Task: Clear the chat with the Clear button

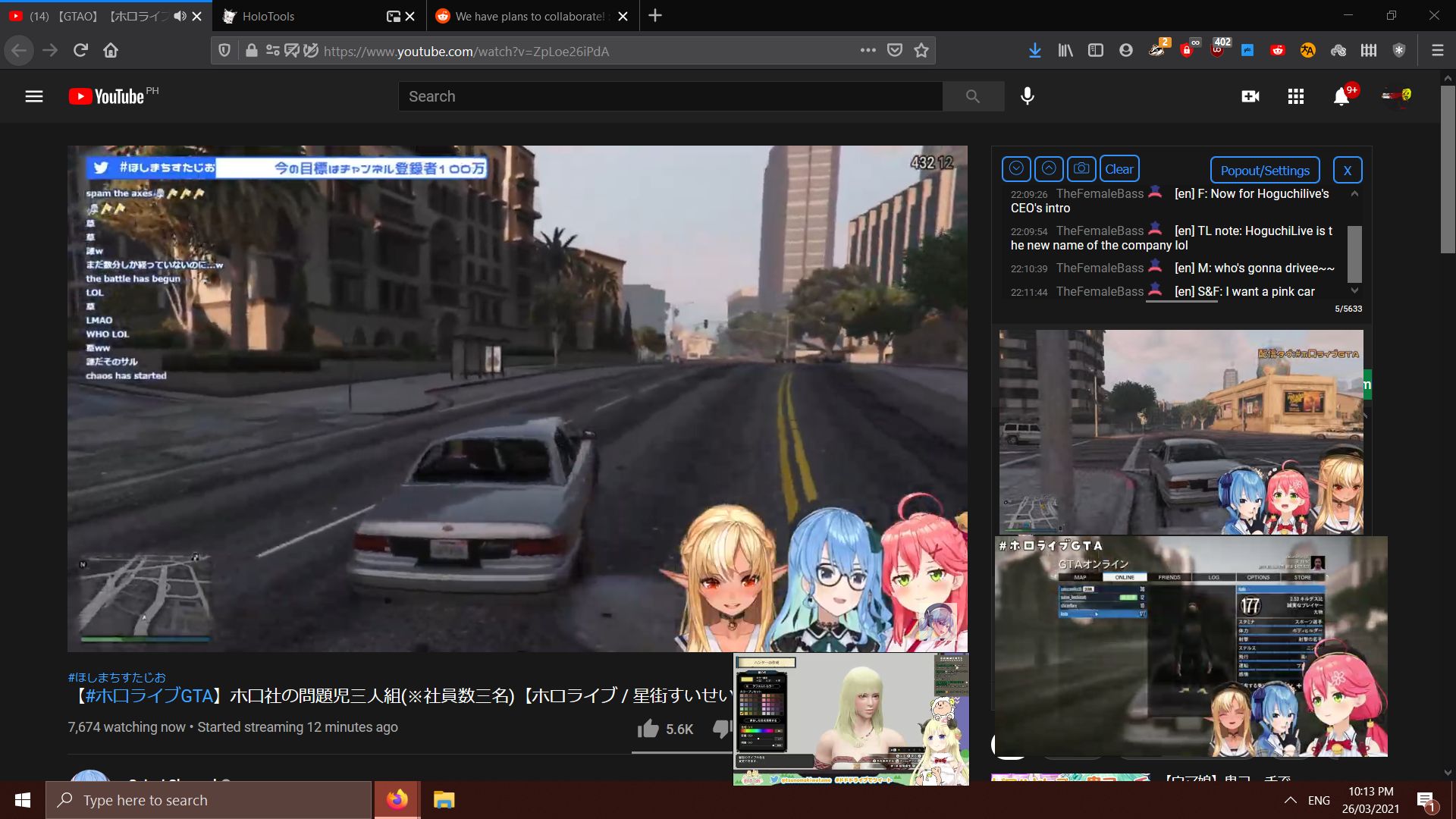Action: click(1120, 168)
